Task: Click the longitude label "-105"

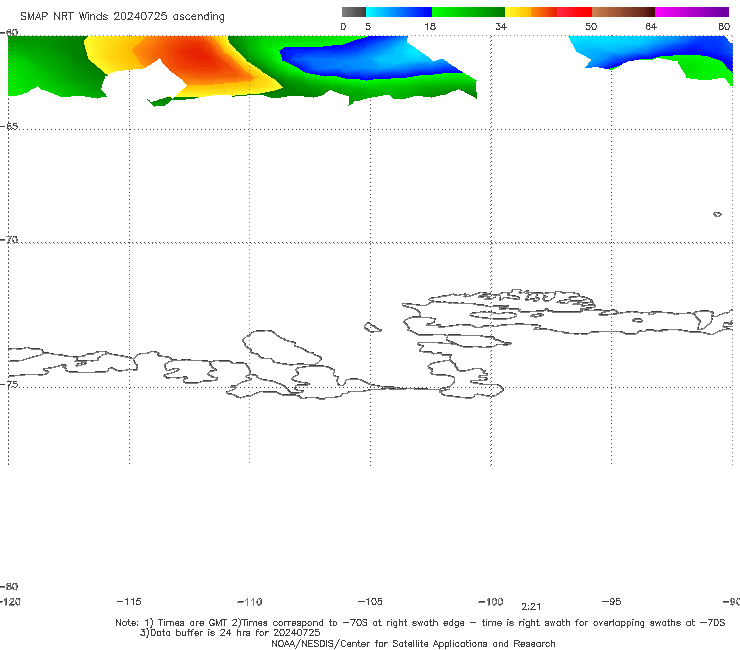Action: [370, 602]
